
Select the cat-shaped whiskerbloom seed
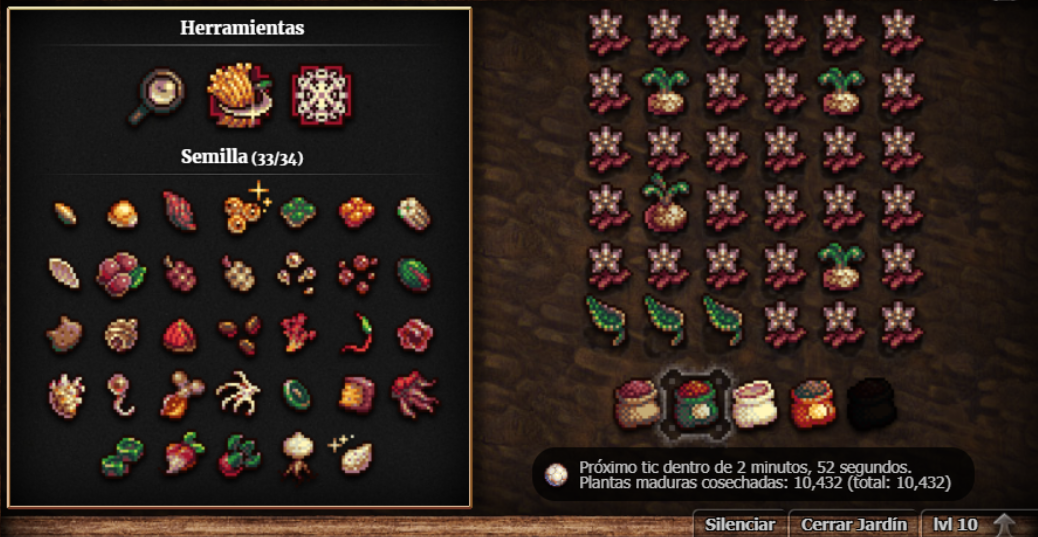point(64,334)
